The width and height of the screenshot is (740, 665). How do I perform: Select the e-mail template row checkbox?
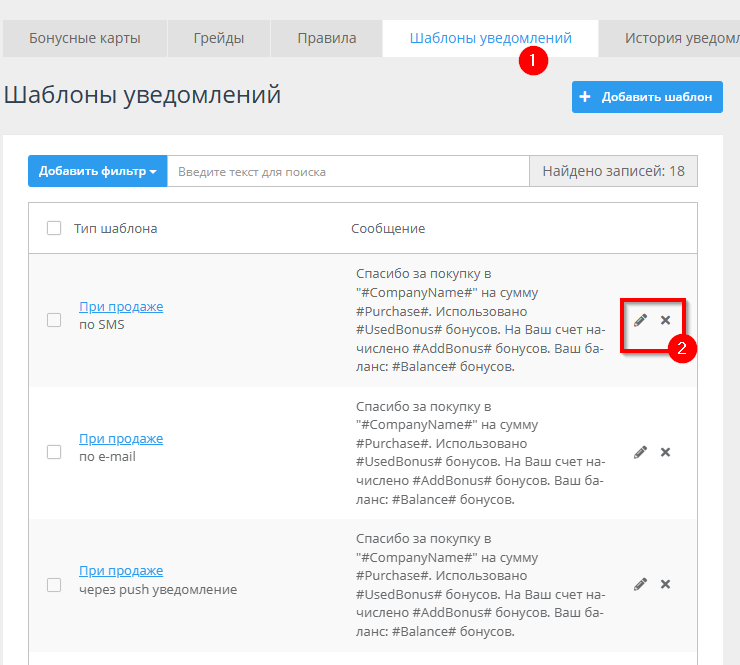(54, 452)
